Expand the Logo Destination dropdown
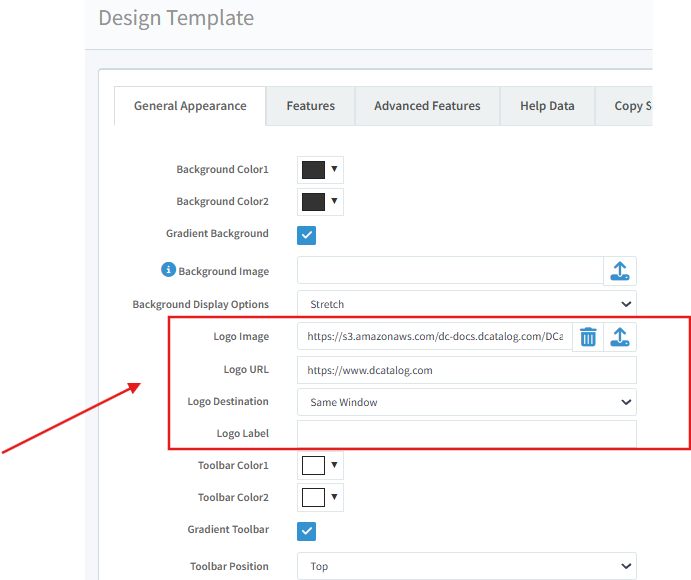The image size is (691, 580). 466,402
